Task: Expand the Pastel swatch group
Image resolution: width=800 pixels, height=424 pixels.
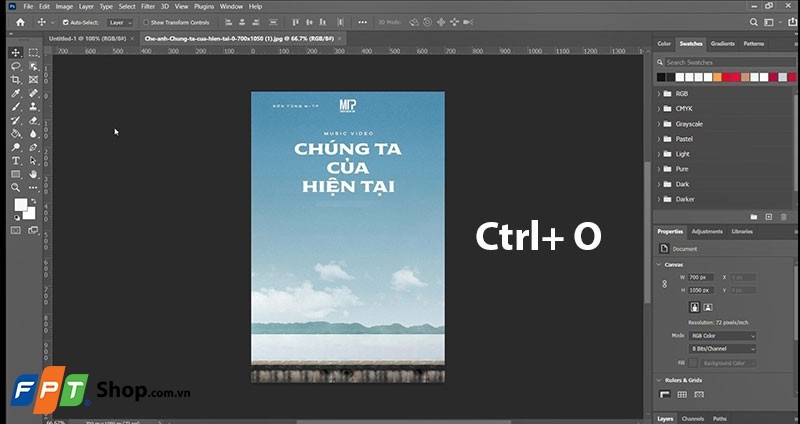Action: [659, 139]
